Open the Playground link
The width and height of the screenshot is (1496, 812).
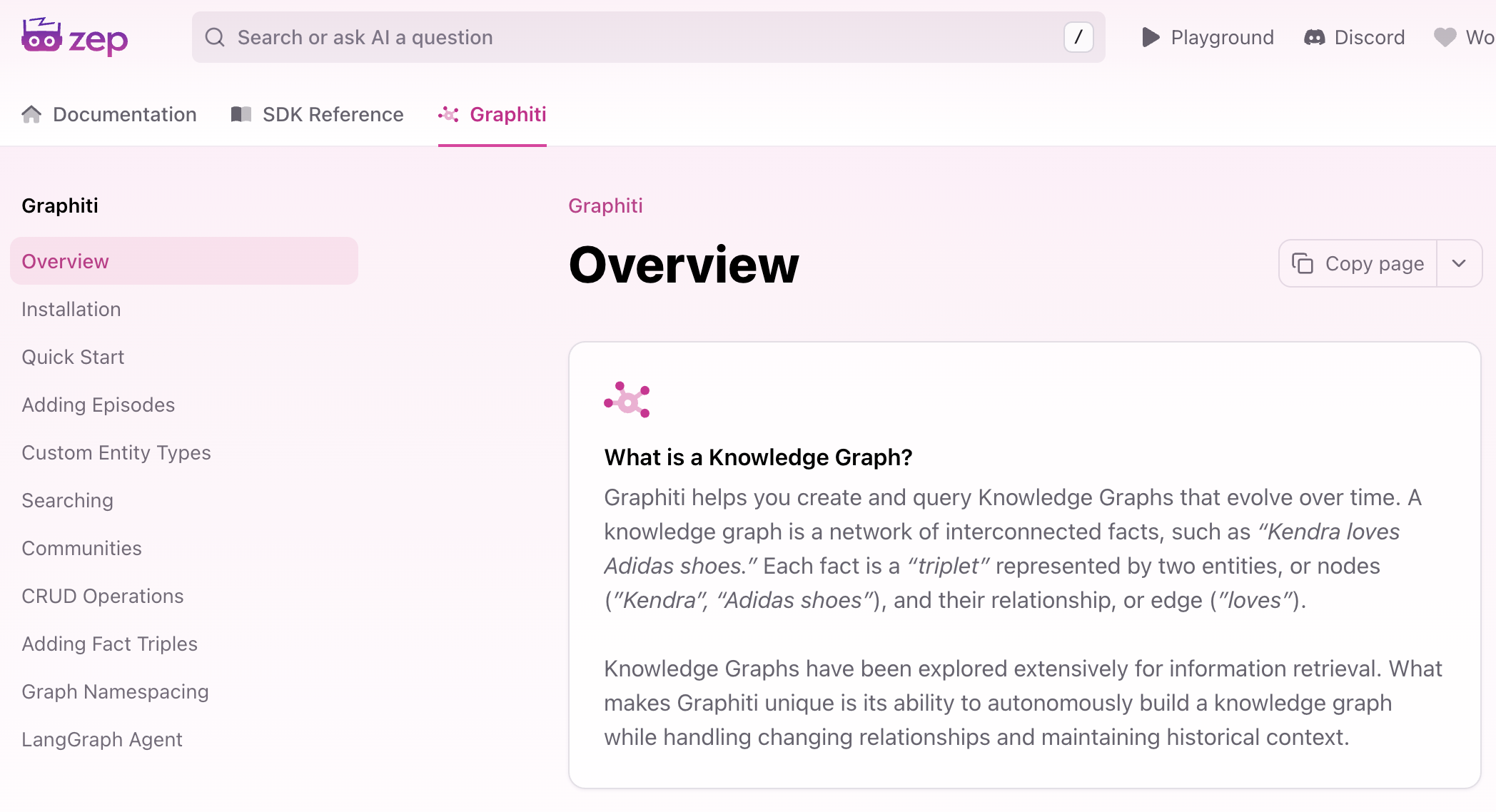pyautogui.click(x=1208, y=37)
